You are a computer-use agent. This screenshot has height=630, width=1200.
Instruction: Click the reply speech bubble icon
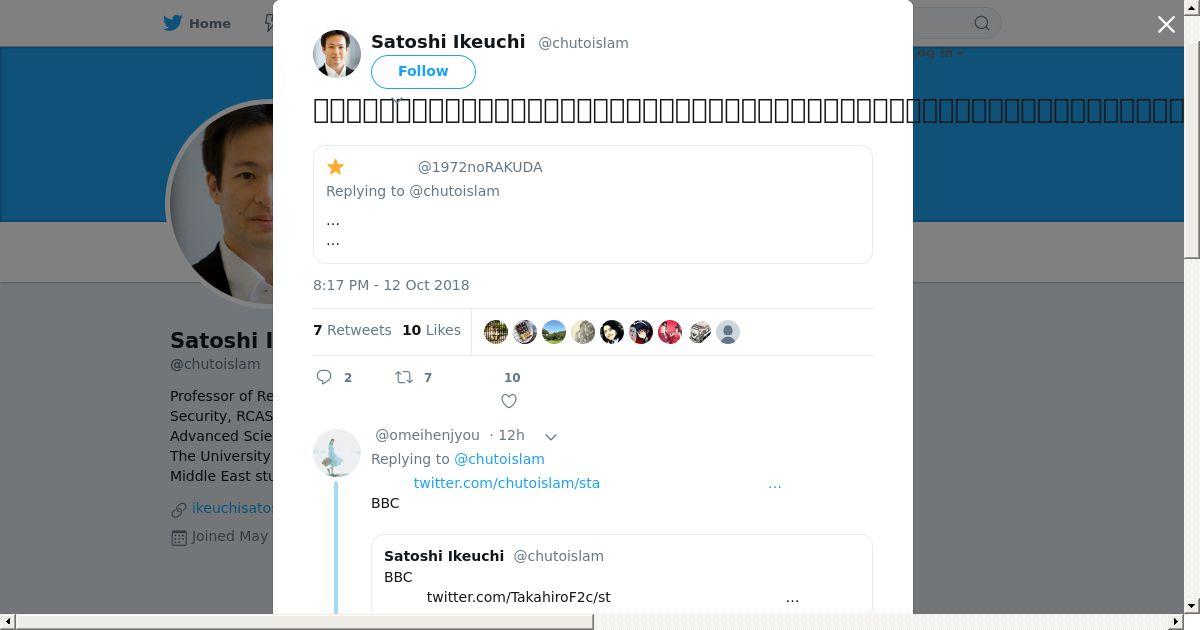tap(324, 377)
